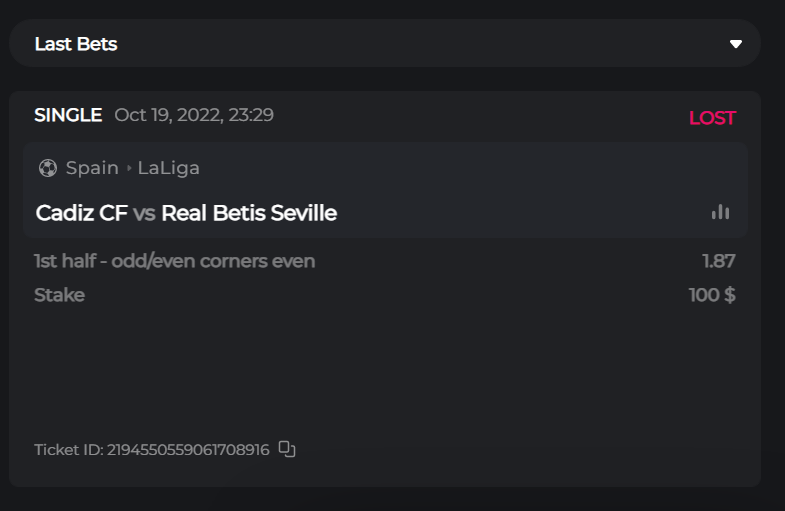The image size is (785, 511).
Task: Collapse the Last Bets dropdown arrow
Action: 736,44
